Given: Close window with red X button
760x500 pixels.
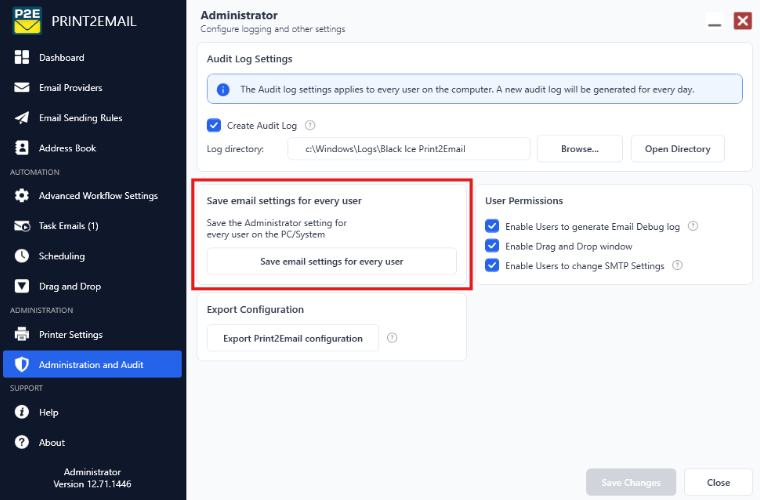Looking at the screenshot, I should click(x=743, y=21).
